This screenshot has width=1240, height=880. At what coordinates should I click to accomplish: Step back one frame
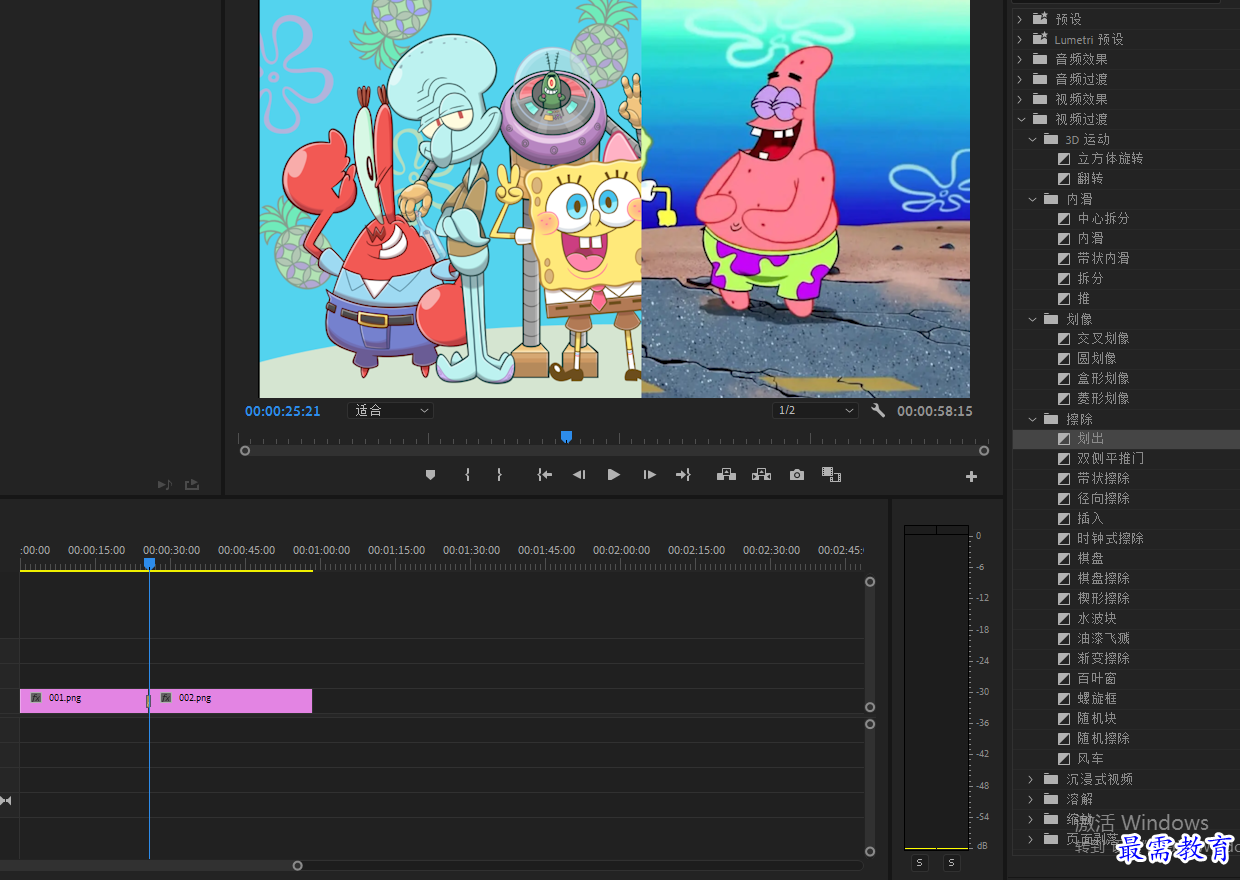tap(579, 475)
